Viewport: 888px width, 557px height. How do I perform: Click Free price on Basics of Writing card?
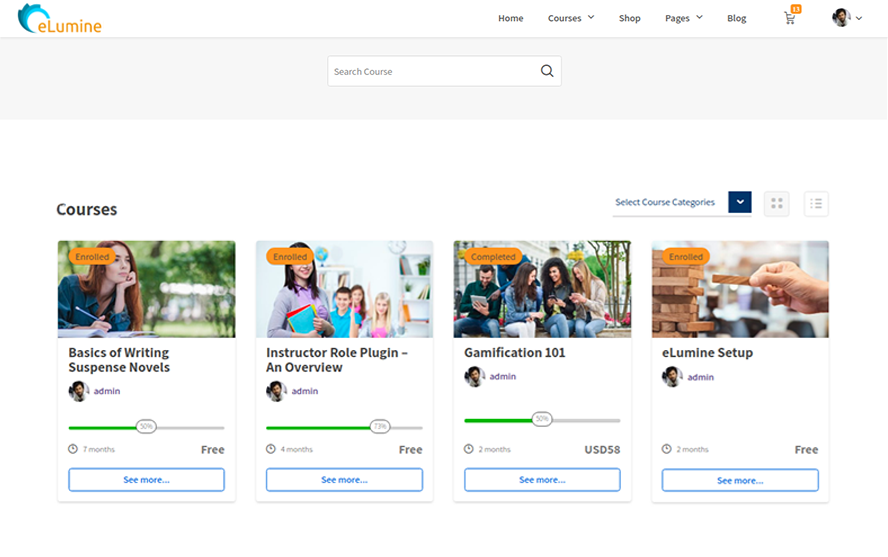coord(213,449)
